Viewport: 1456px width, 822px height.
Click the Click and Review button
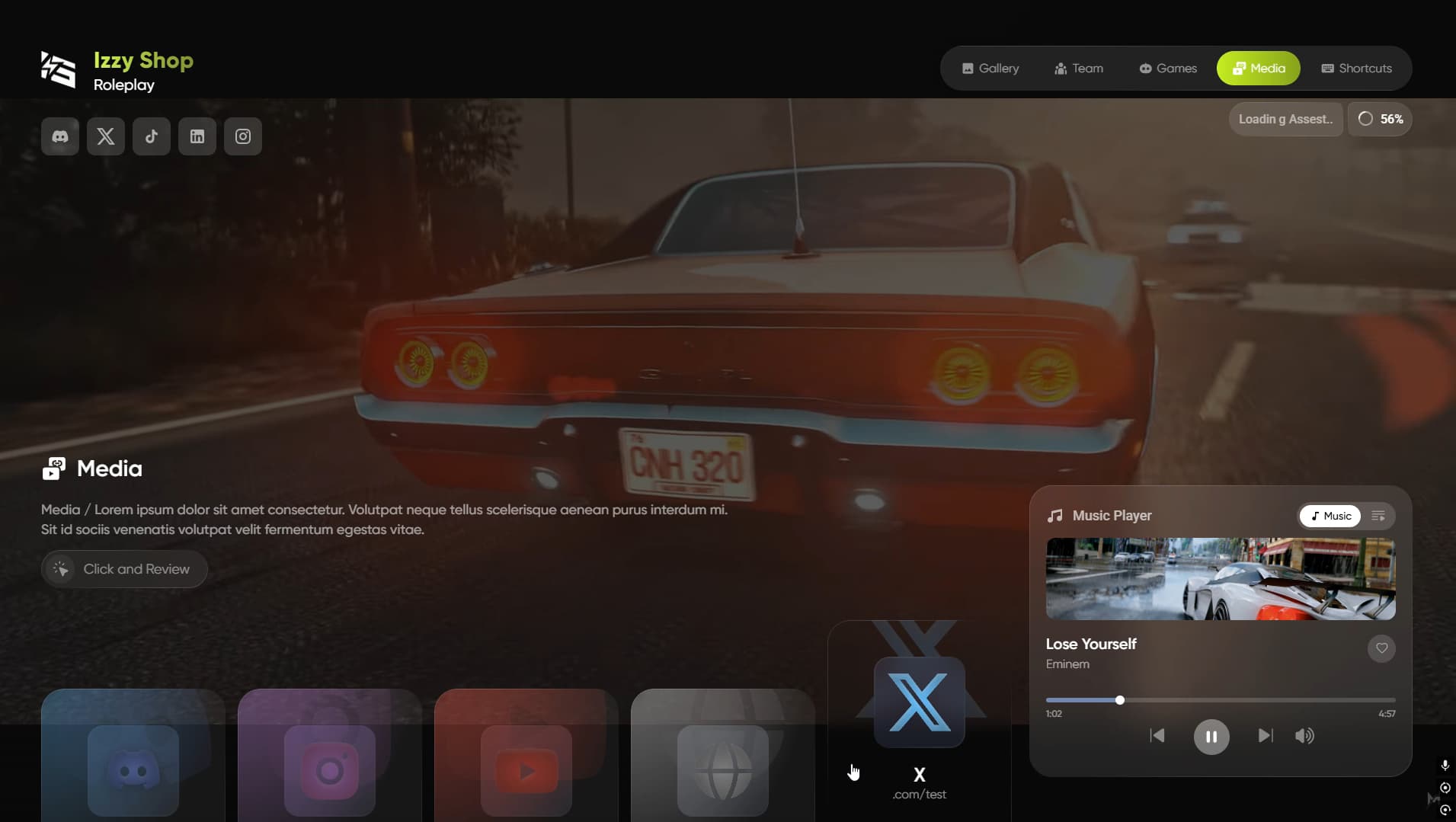(x=123, y=568)
